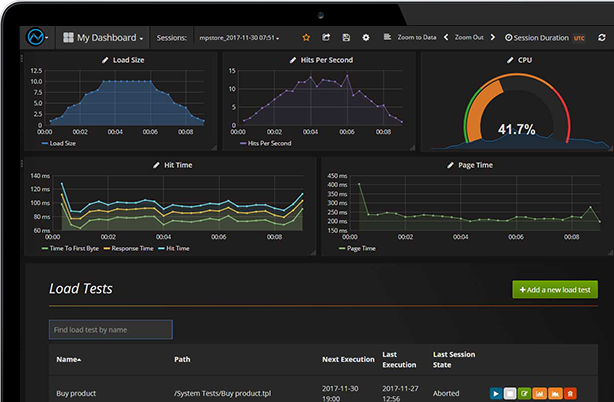
Task: Click Add a new load test button
Action: tap(555, 290)
